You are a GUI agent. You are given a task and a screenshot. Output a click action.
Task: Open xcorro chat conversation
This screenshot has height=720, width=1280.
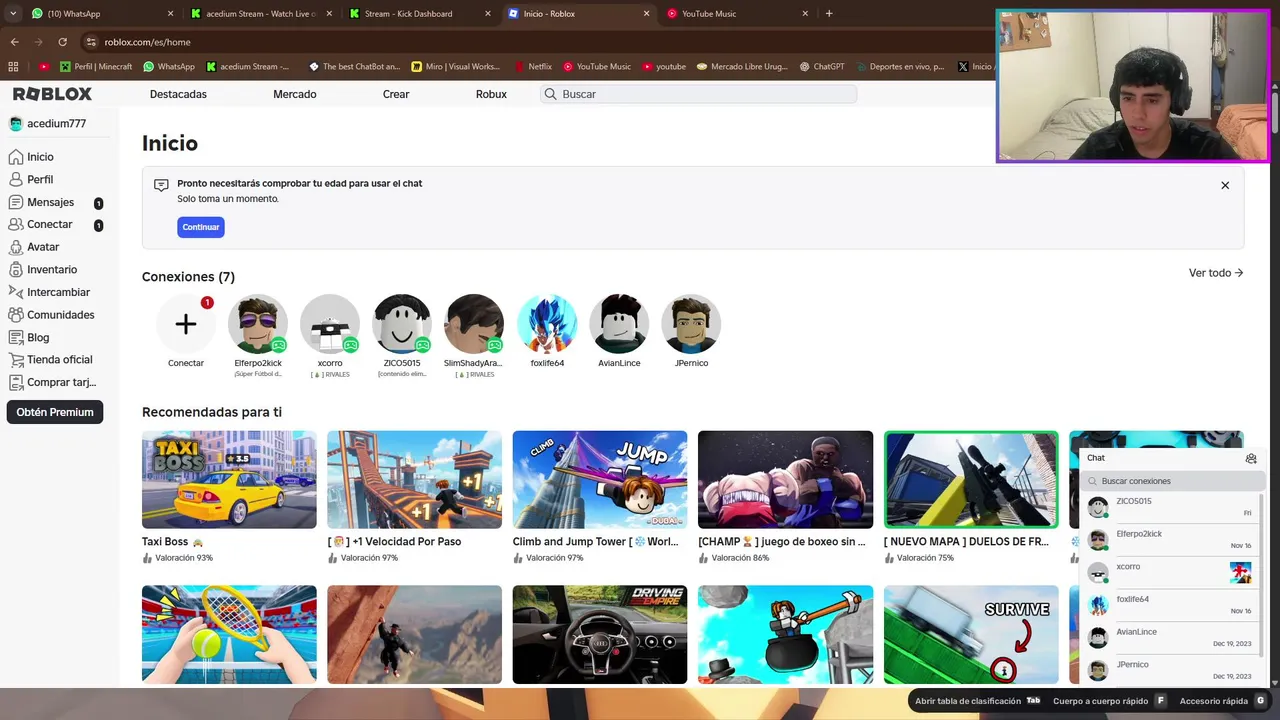coord(1170,572)
